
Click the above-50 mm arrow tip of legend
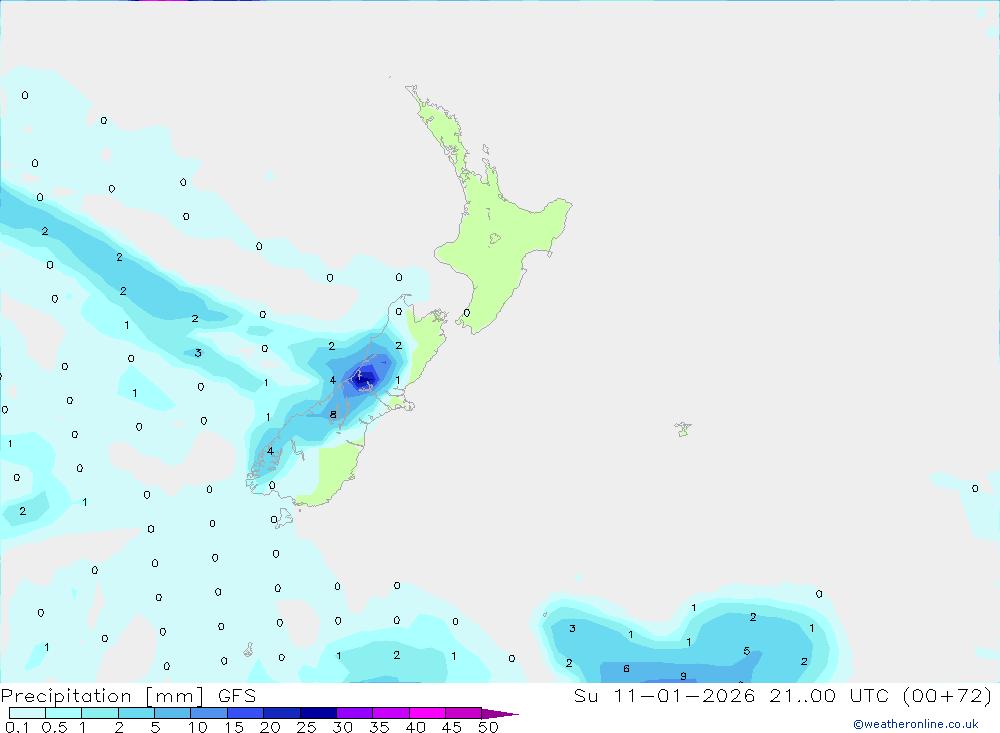(x=499, y=714)
